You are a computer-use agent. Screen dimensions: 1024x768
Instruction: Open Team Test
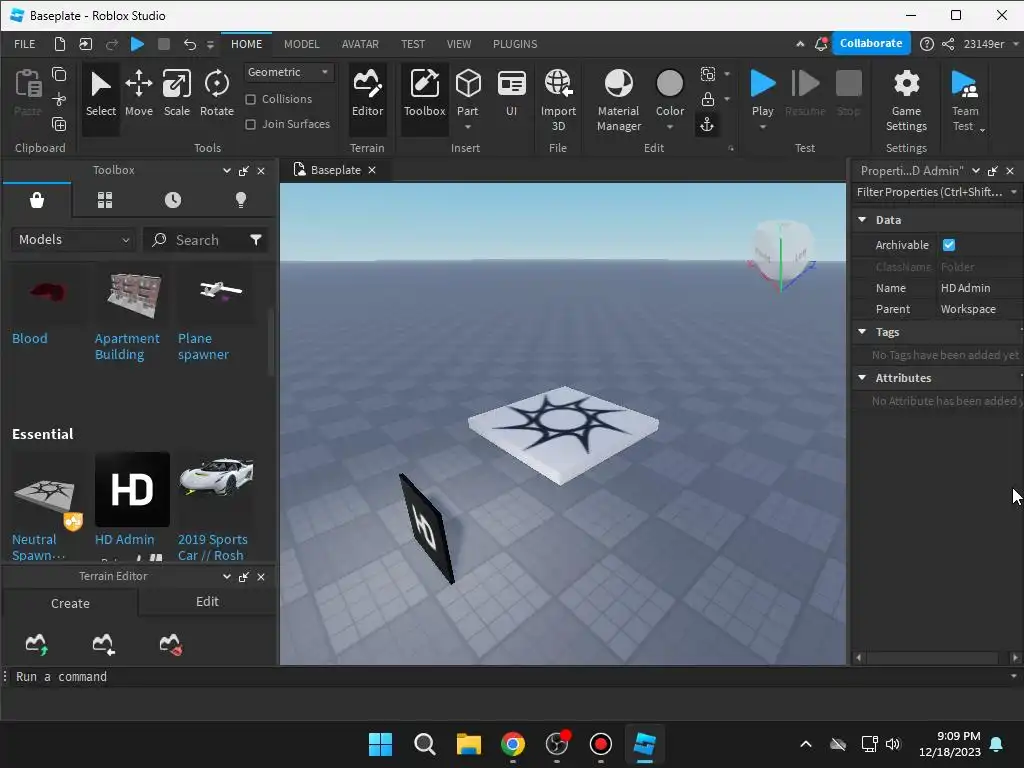click(965, 101)
